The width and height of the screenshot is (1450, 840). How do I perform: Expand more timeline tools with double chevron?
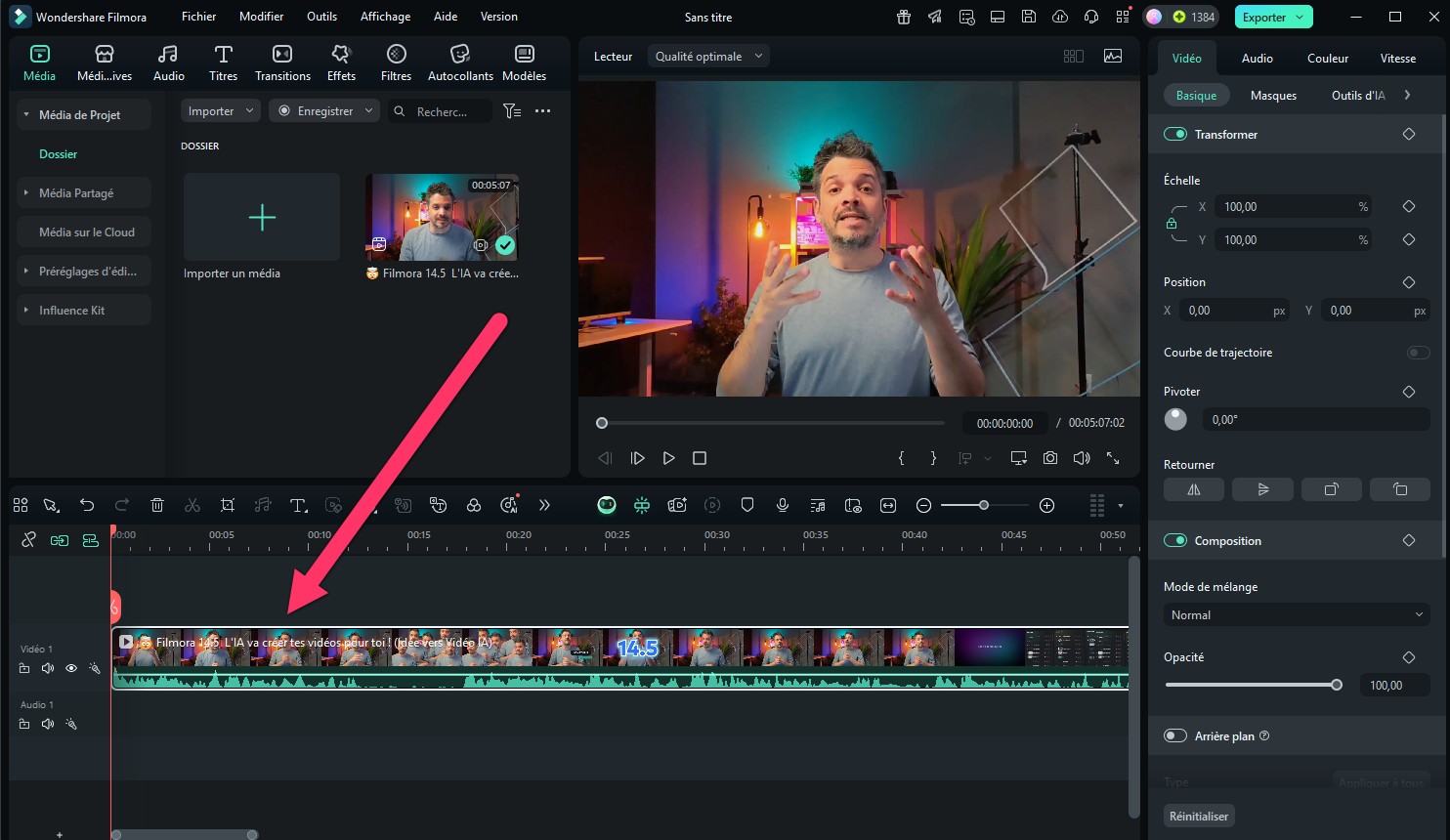(544, 505)
